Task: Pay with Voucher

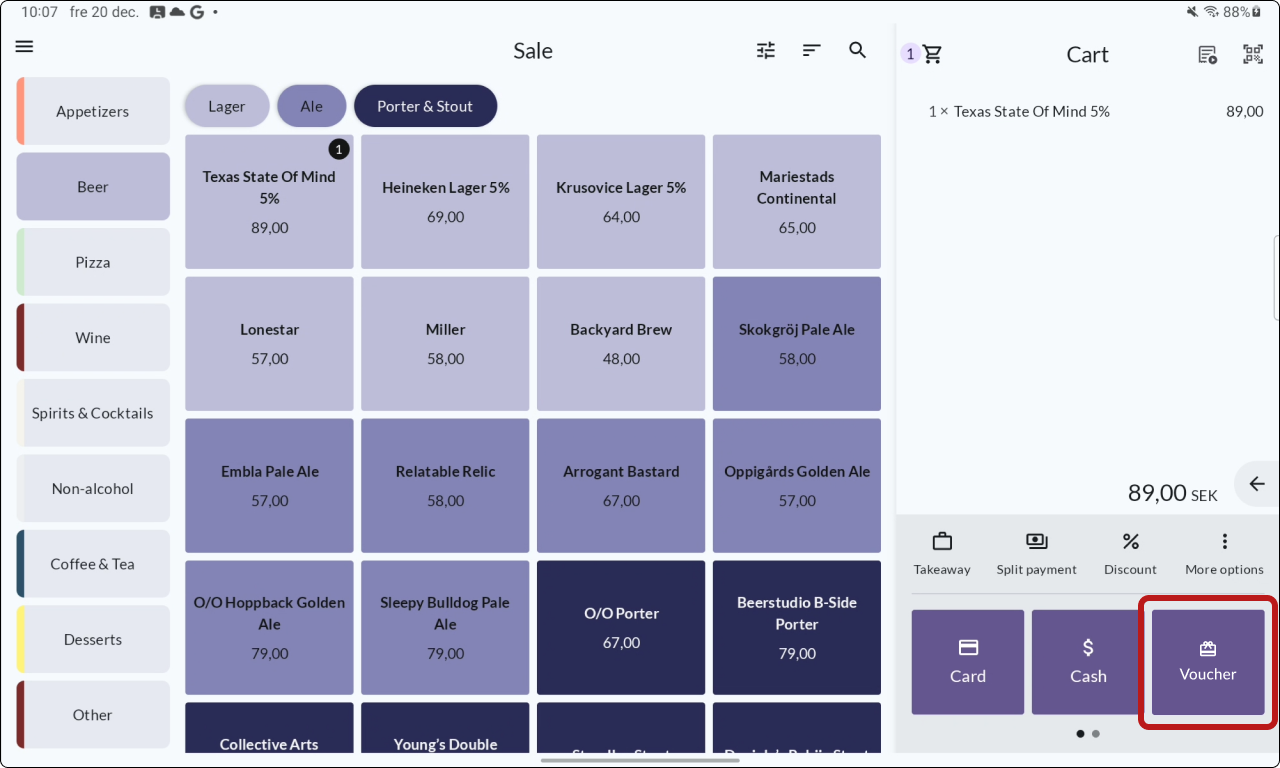Action: pyautogui.click(x=1208, y=662)
